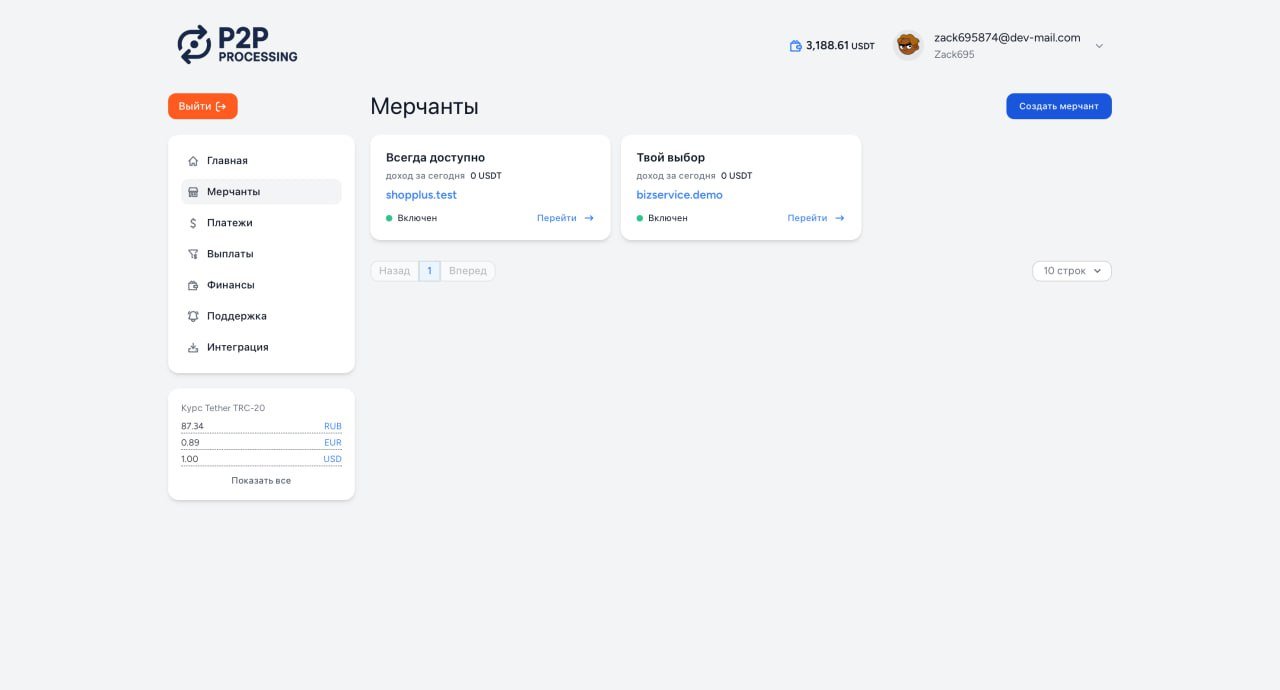Click Перейти on the bizservice.demo card
The width and height of the screenshot is (1280, 690).
[815, 218]
